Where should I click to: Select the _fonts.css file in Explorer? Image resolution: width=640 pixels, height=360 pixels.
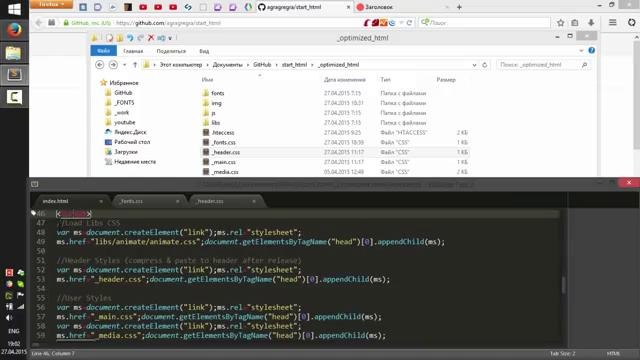click(335, 142)
